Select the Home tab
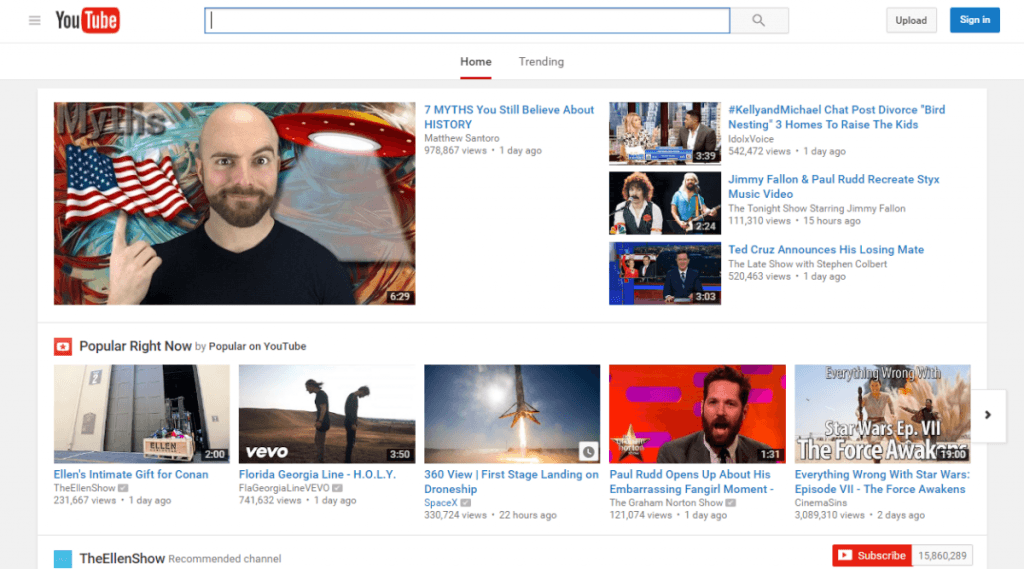This screenshot has width=1024, height=569. tap(475, 62)
